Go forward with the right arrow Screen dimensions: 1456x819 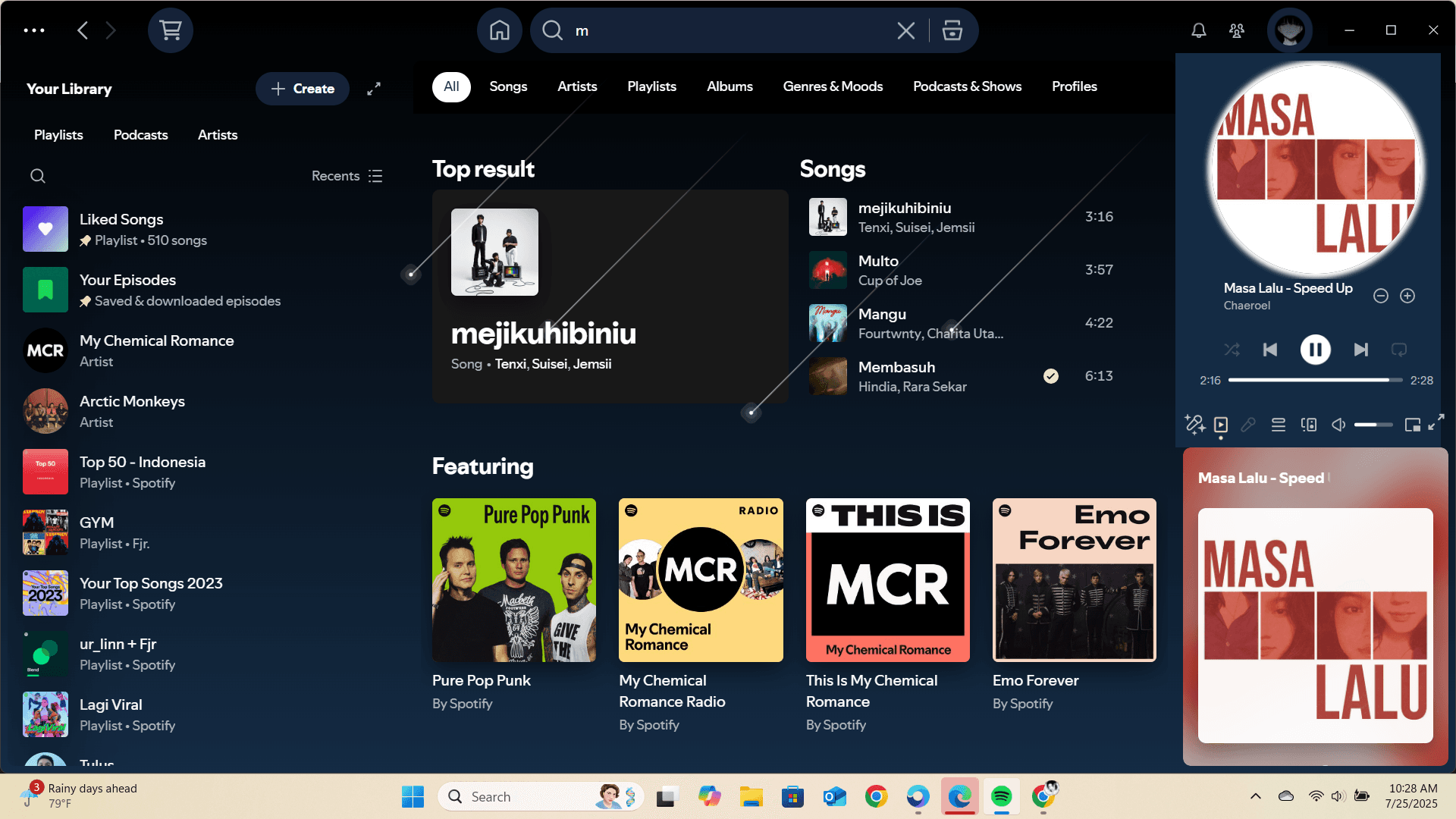pyautogui.click(x=111, y=30)
